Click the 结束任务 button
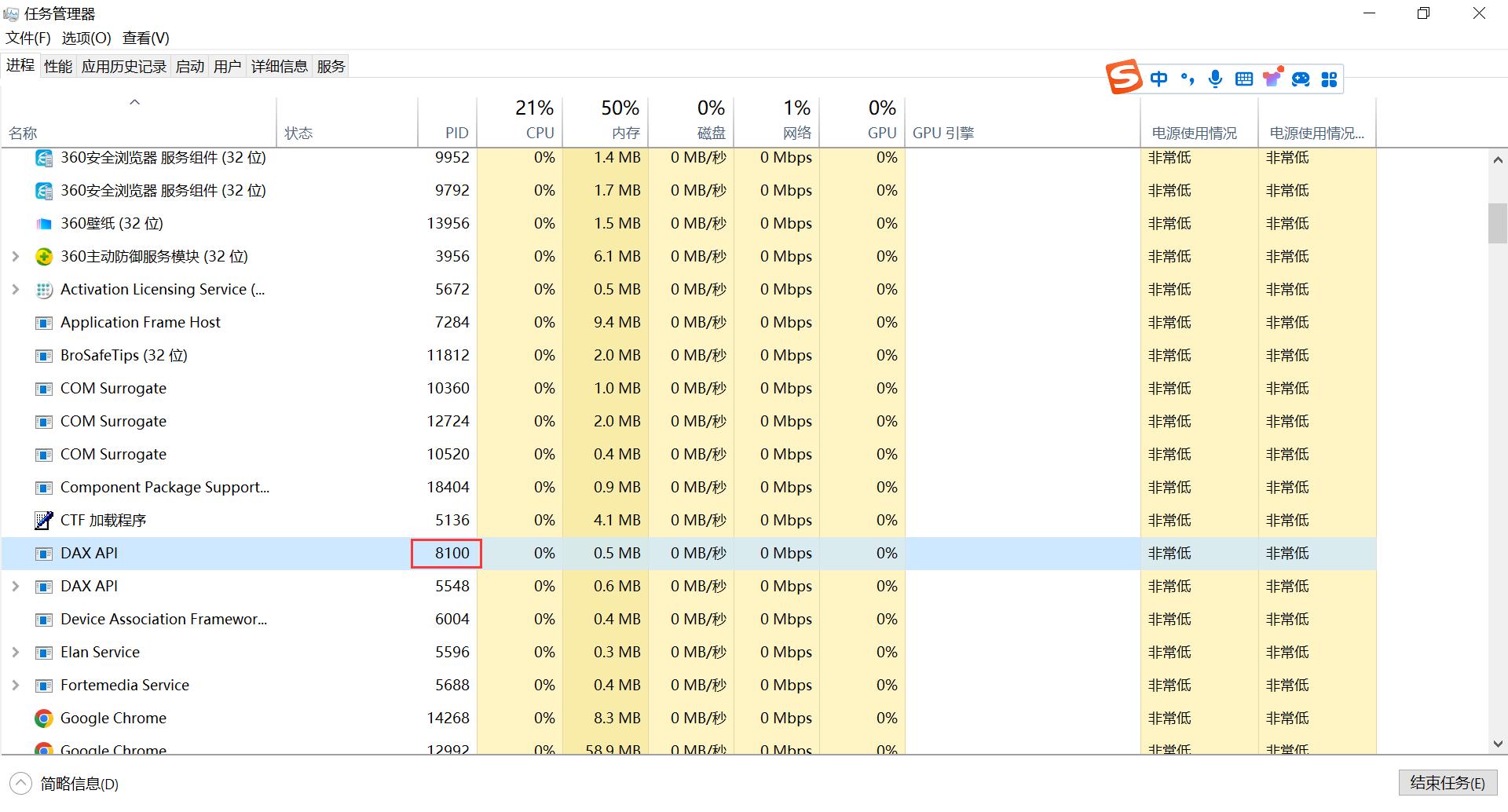 point(1447,783)
